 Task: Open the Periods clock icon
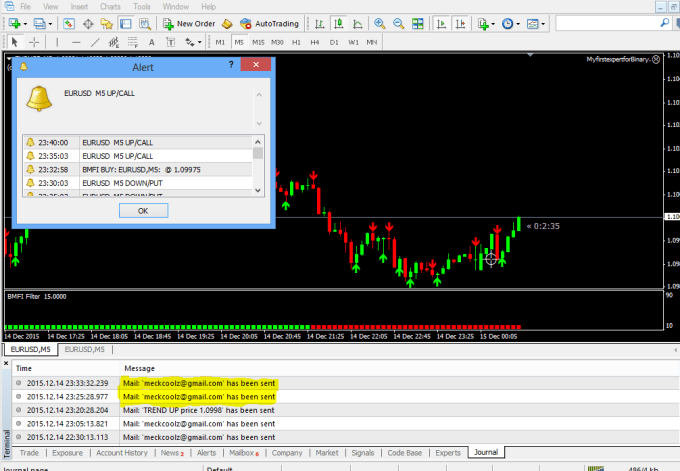click(x=507, y=23)
